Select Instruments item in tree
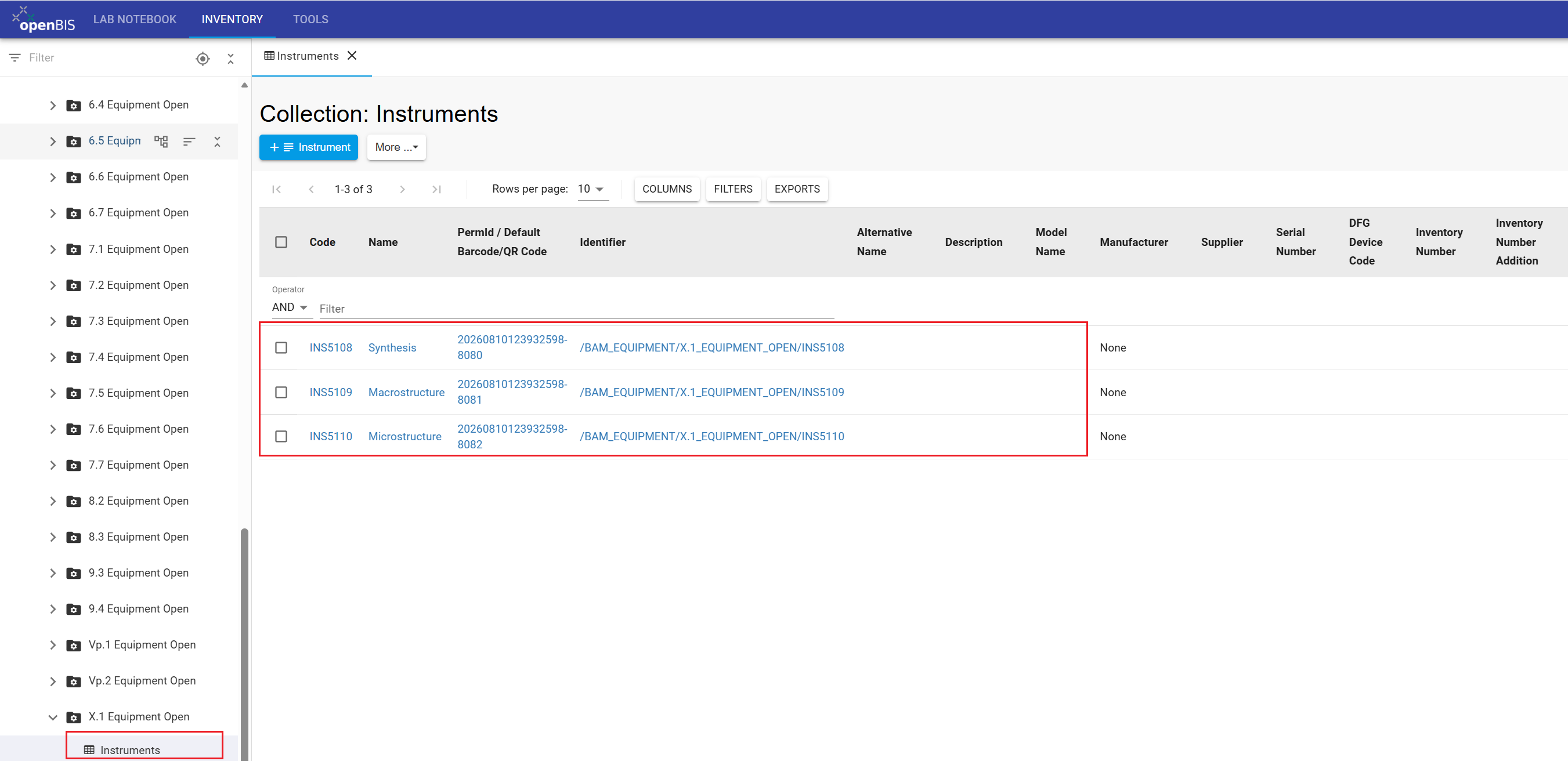The width and height of the screenshot is (1568, 761). pos(129,750)
